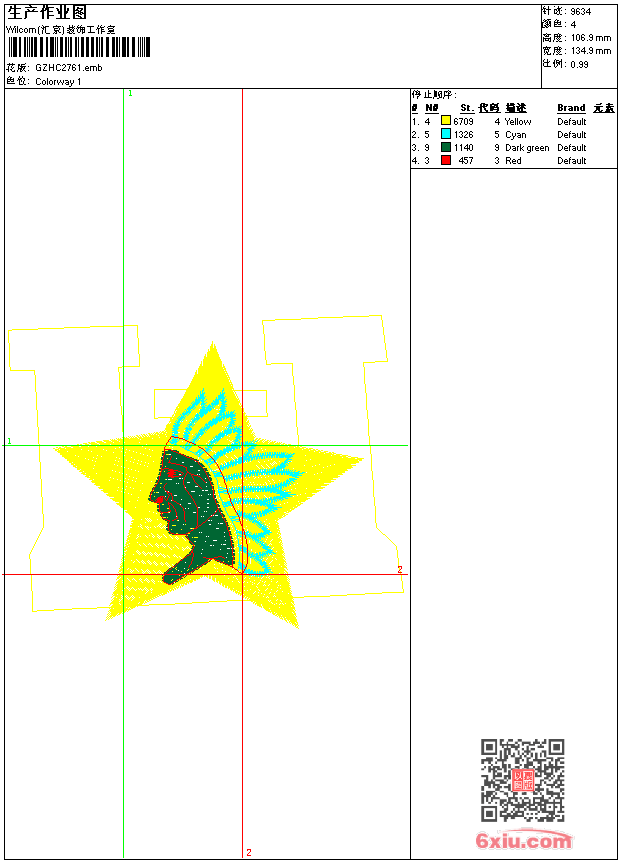Select the stitch count value 9634

click(x=580, y=12)
